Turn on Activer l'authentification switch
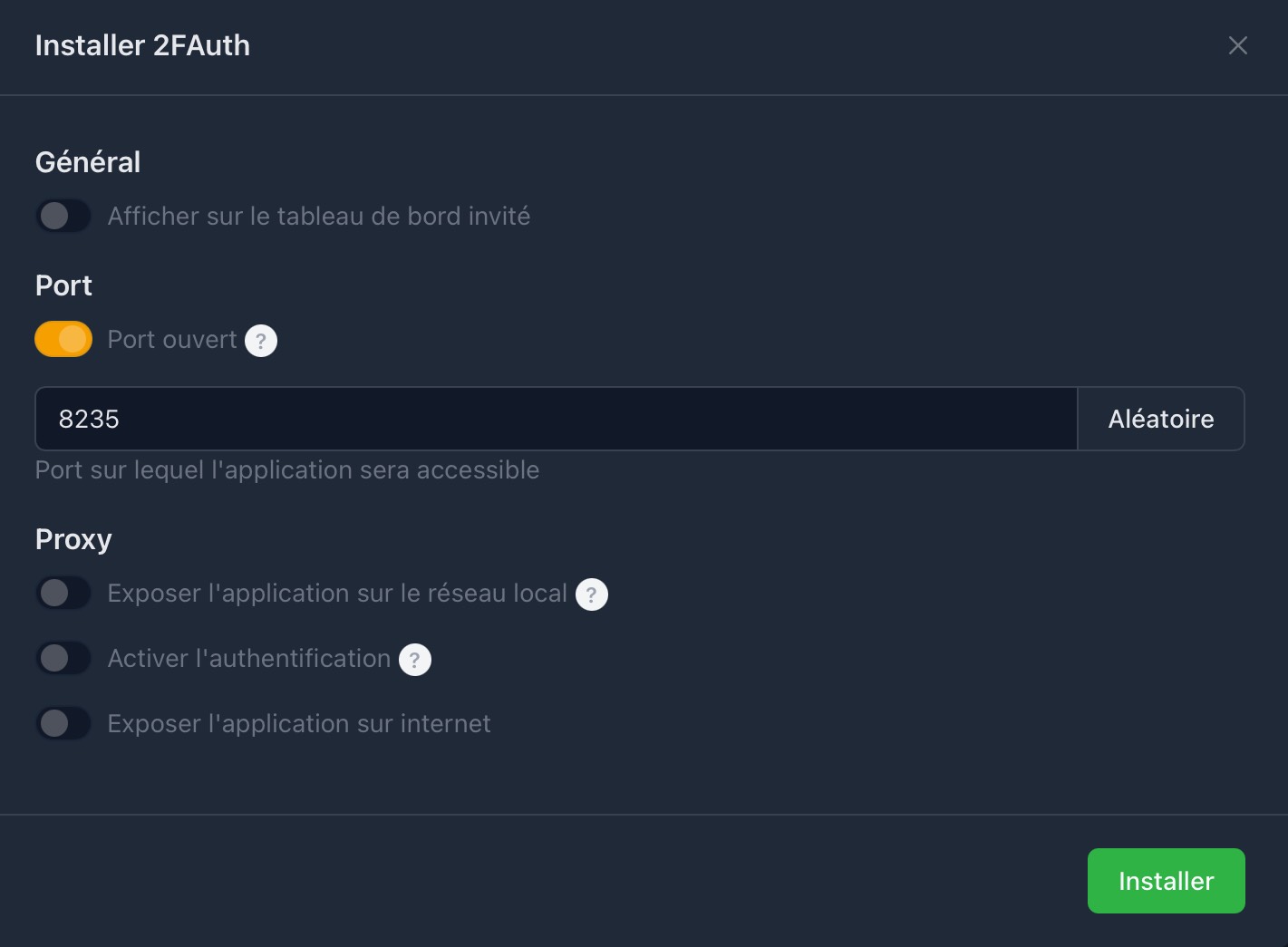This screenshot has width=1288, height=947. [x=63, y=658]
